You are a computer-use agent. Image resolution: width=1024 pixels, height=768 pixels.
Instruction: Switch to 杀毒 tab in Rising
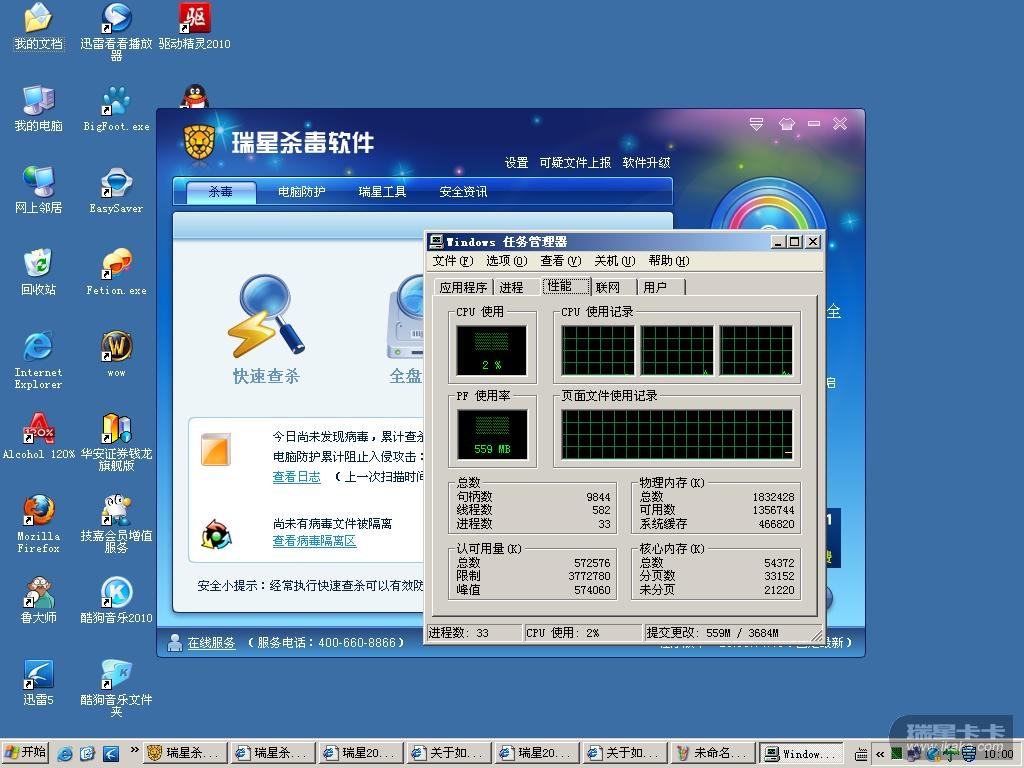[221, 191]
